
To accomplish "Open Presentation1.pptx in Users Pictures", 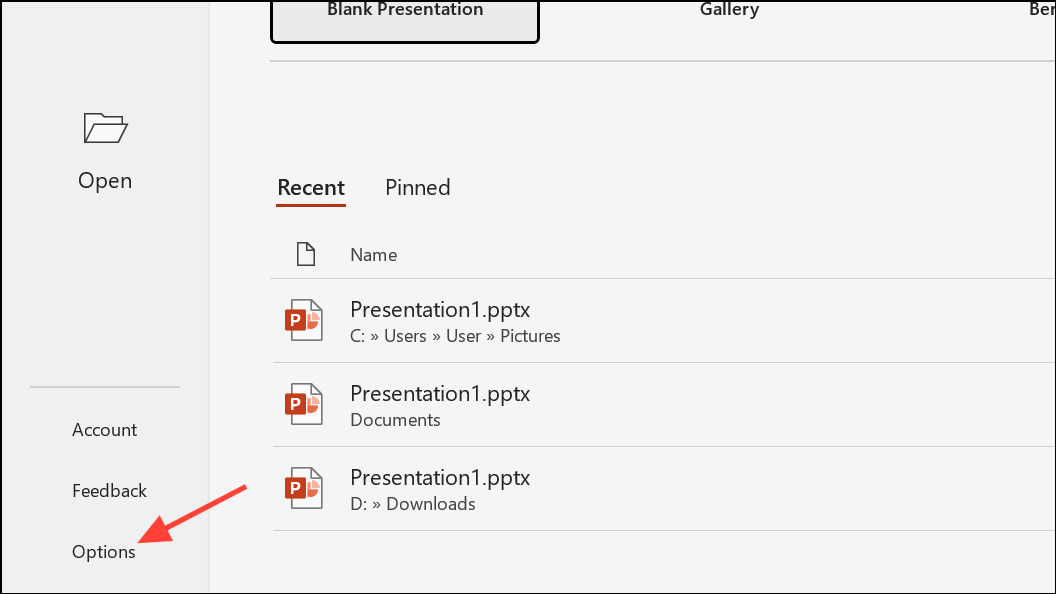I will click(x=663, y=321).
